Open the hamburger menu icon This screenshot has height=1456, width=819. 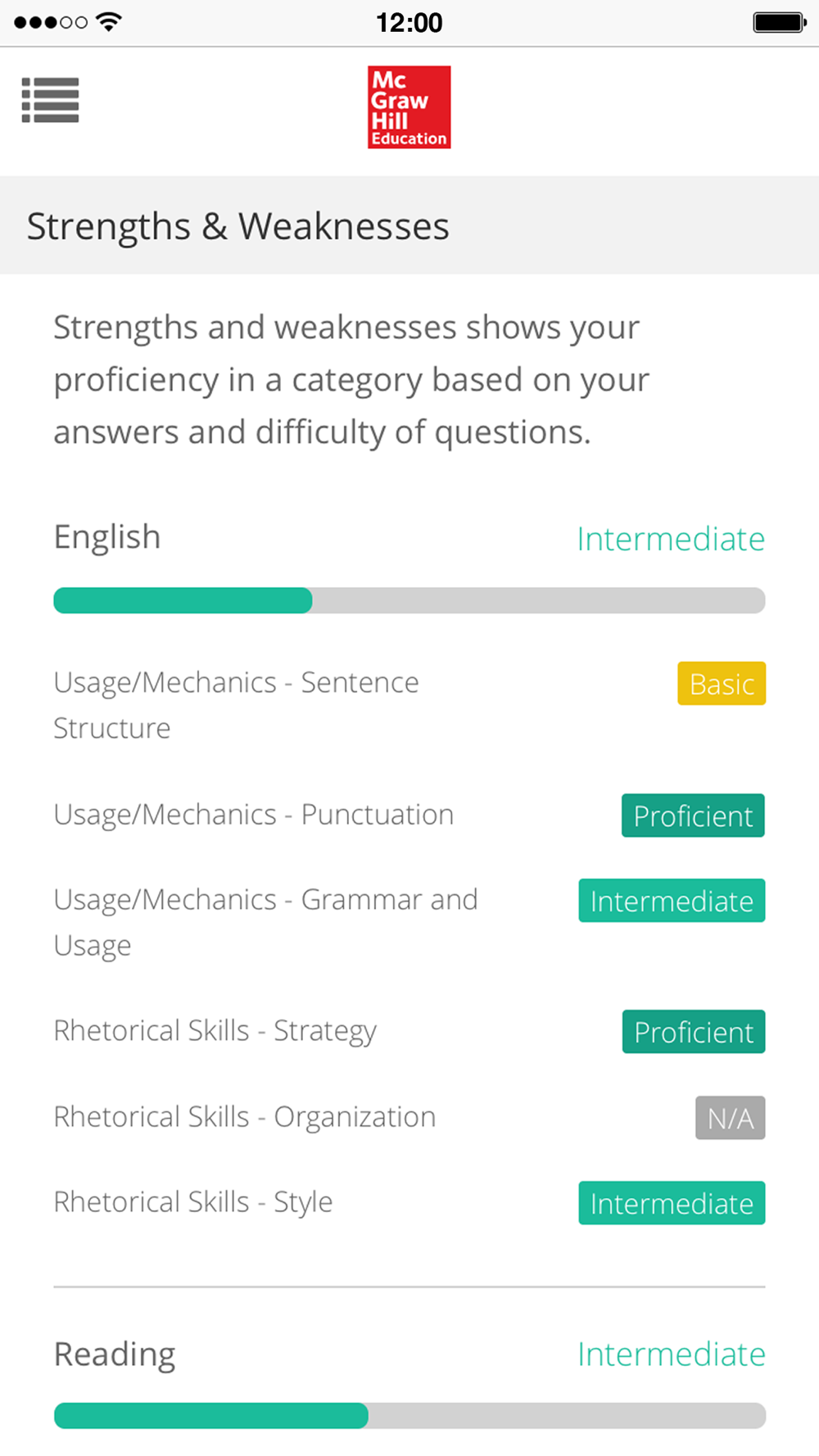tap(50, 100)
